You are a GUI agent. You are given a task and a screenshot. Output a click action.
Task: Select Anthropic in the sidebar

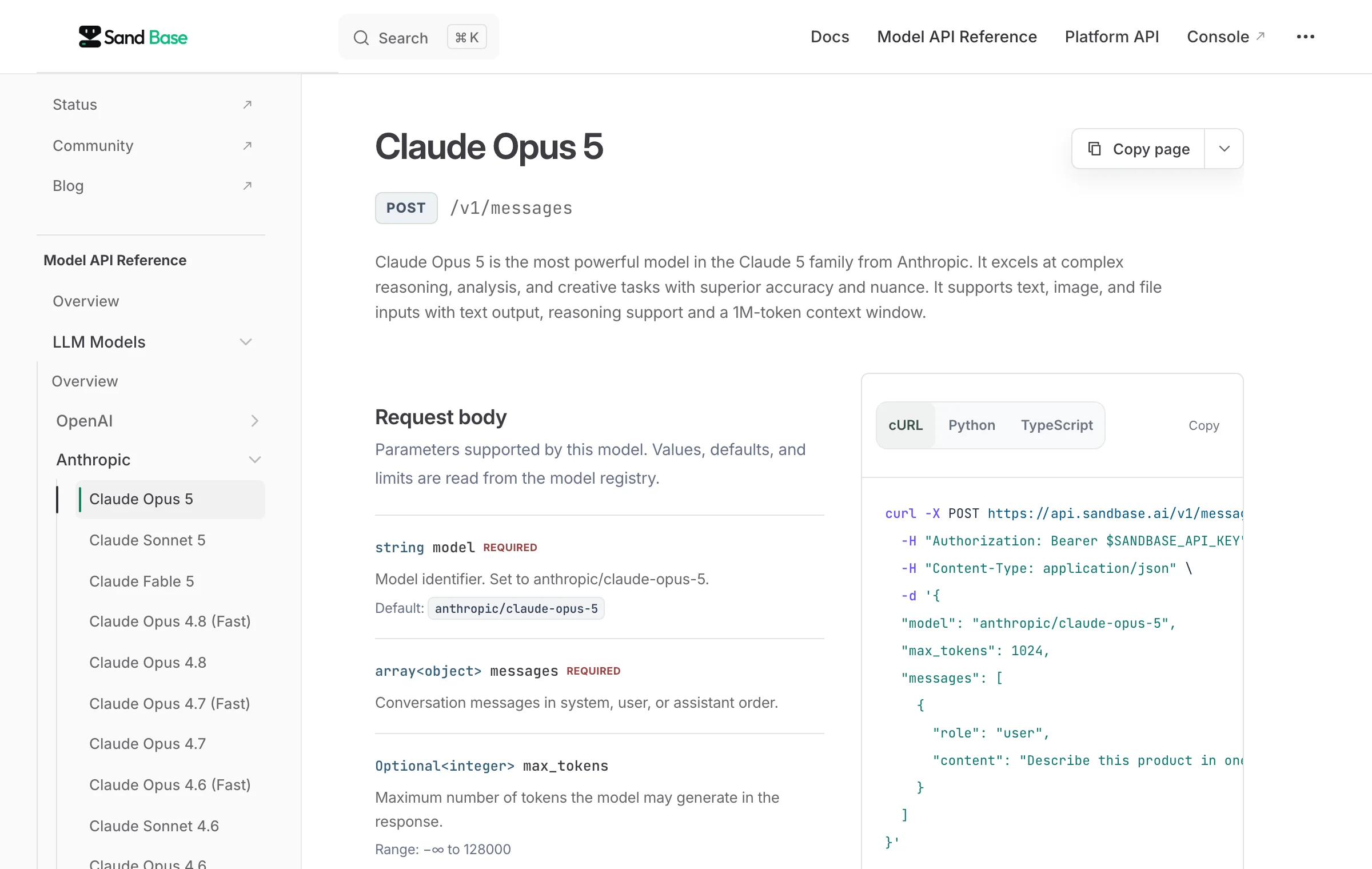coord(93,460)
